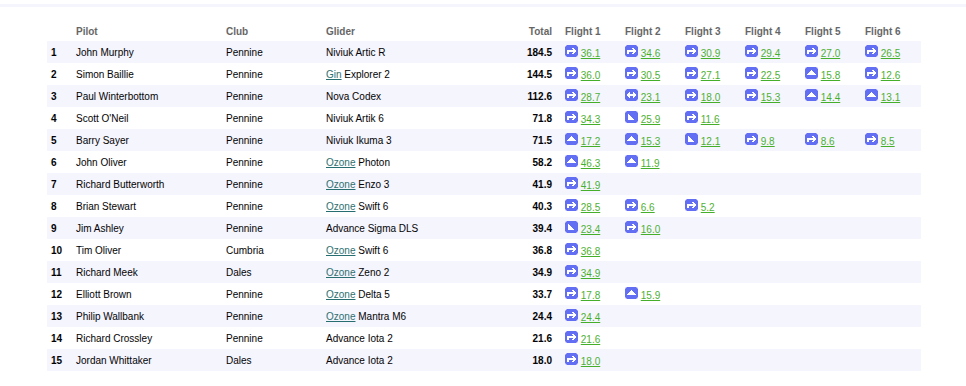Click the icon beside Richard Butterworth's 41.9 flight
Image resolution: width=966 pixels, height=386 pixels.
click(x=571, y=183)
